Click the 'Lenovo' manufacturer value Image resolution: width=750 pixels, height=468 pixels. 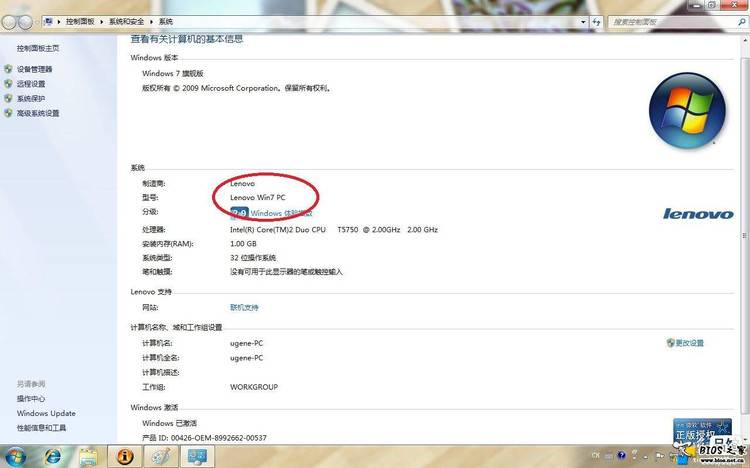pyautogui.click(x=243, y=183)
